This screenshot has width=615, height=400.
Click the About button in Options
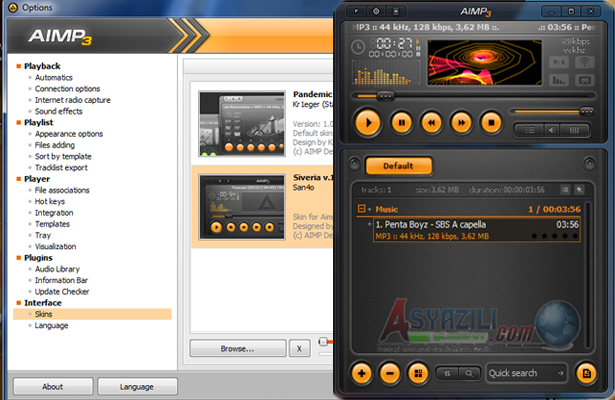[x=53, y=387]
